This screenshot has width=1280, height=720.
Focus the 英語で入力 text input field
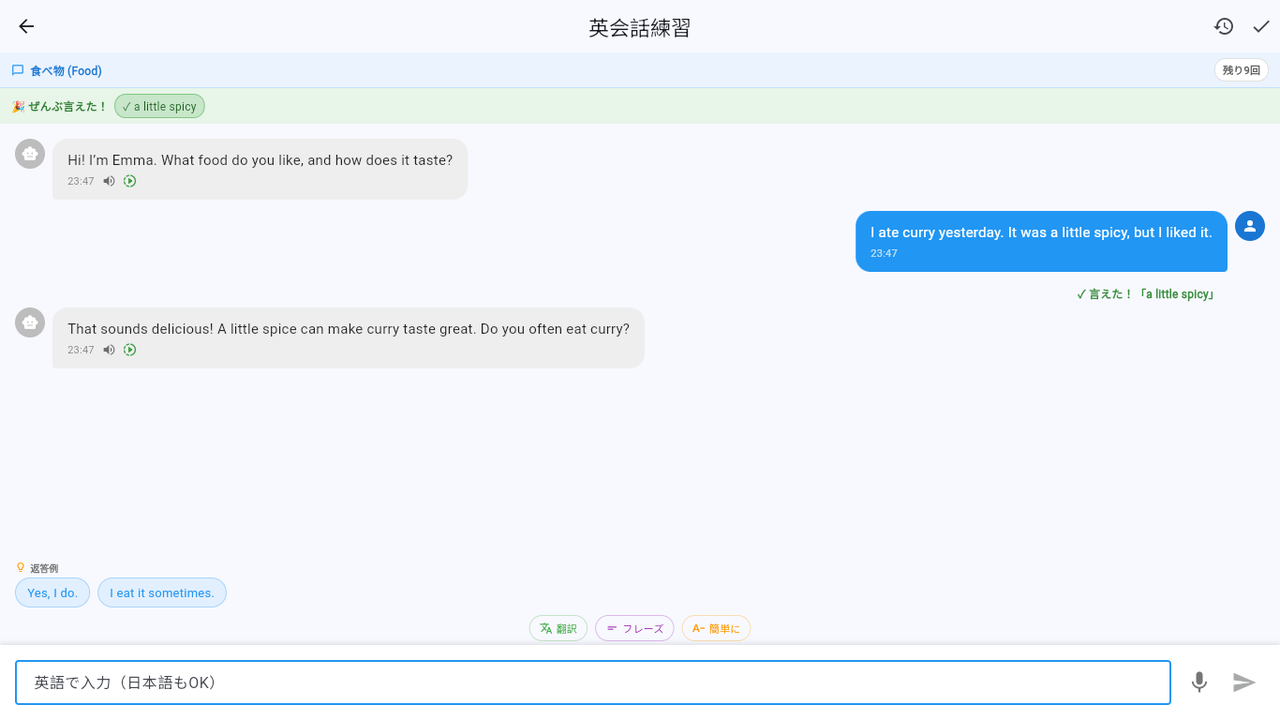tap(593, 683)
